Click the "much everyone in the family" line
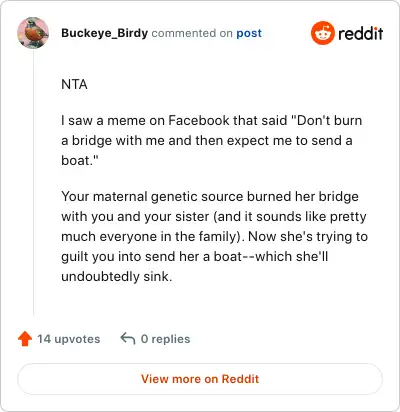This screenshot has height=412, width=400. click(x=214, y=237)
